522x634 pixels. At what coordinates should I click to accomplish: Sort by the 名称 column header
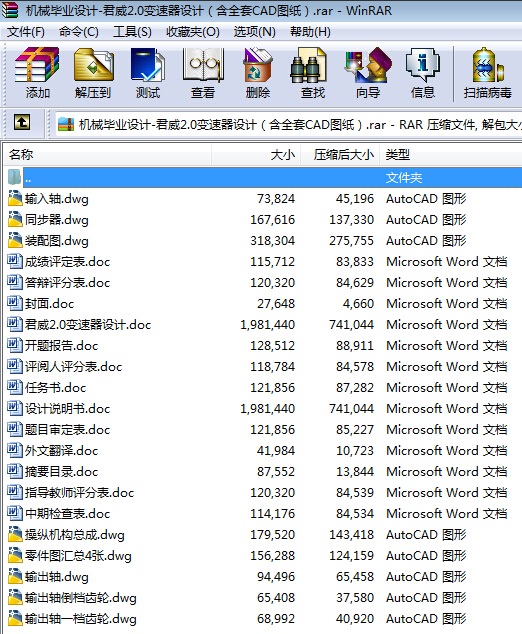[108, 154]
